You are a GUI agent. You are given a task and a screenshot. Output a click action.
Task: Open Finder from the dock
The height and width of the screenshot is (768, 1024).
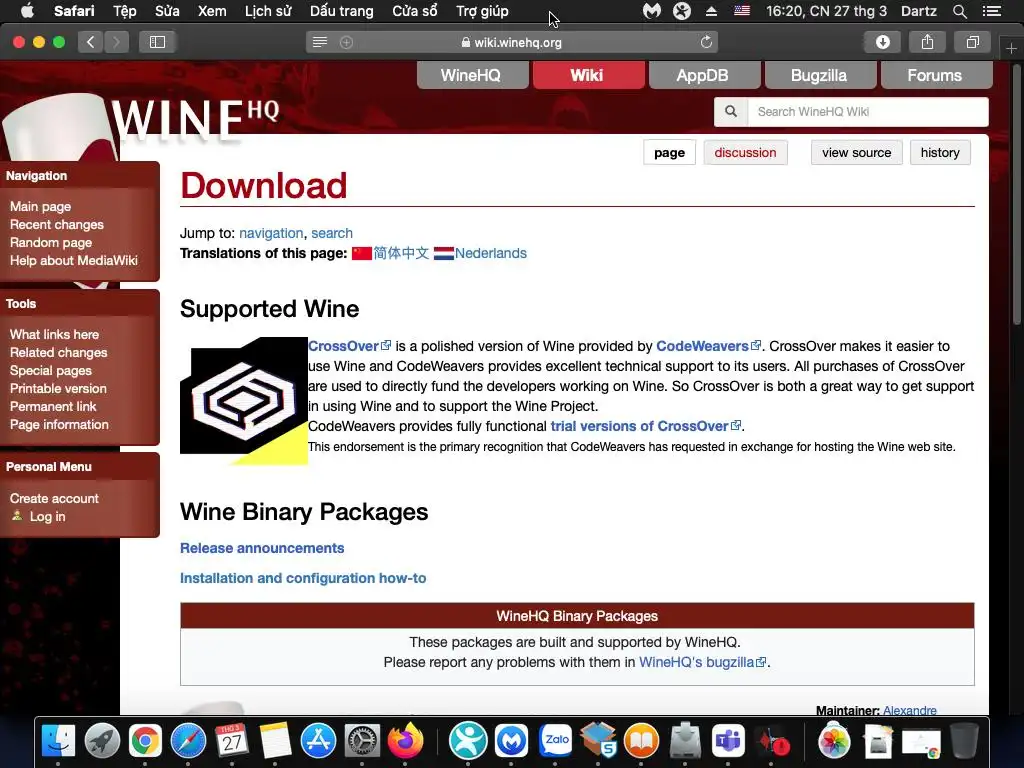click(x=58, y=741)
